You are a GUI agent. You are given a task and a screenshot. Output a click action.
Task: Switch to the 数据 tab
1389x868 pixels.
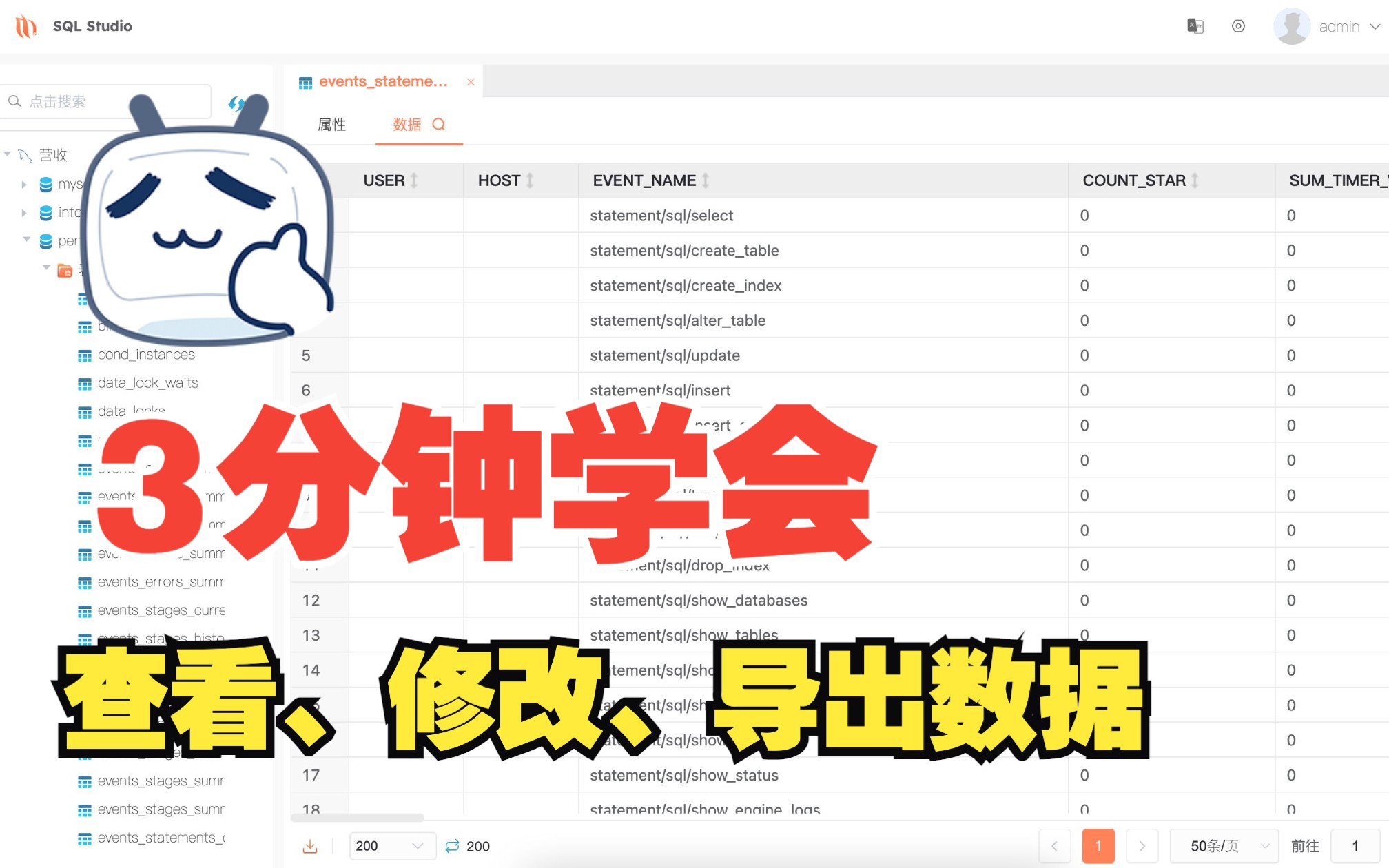point(406,124)
